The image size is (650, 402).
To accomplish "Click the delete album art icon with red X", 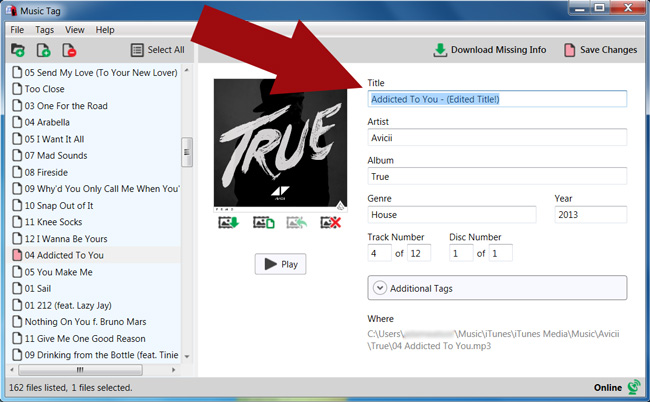I will (x=330, y=223).
